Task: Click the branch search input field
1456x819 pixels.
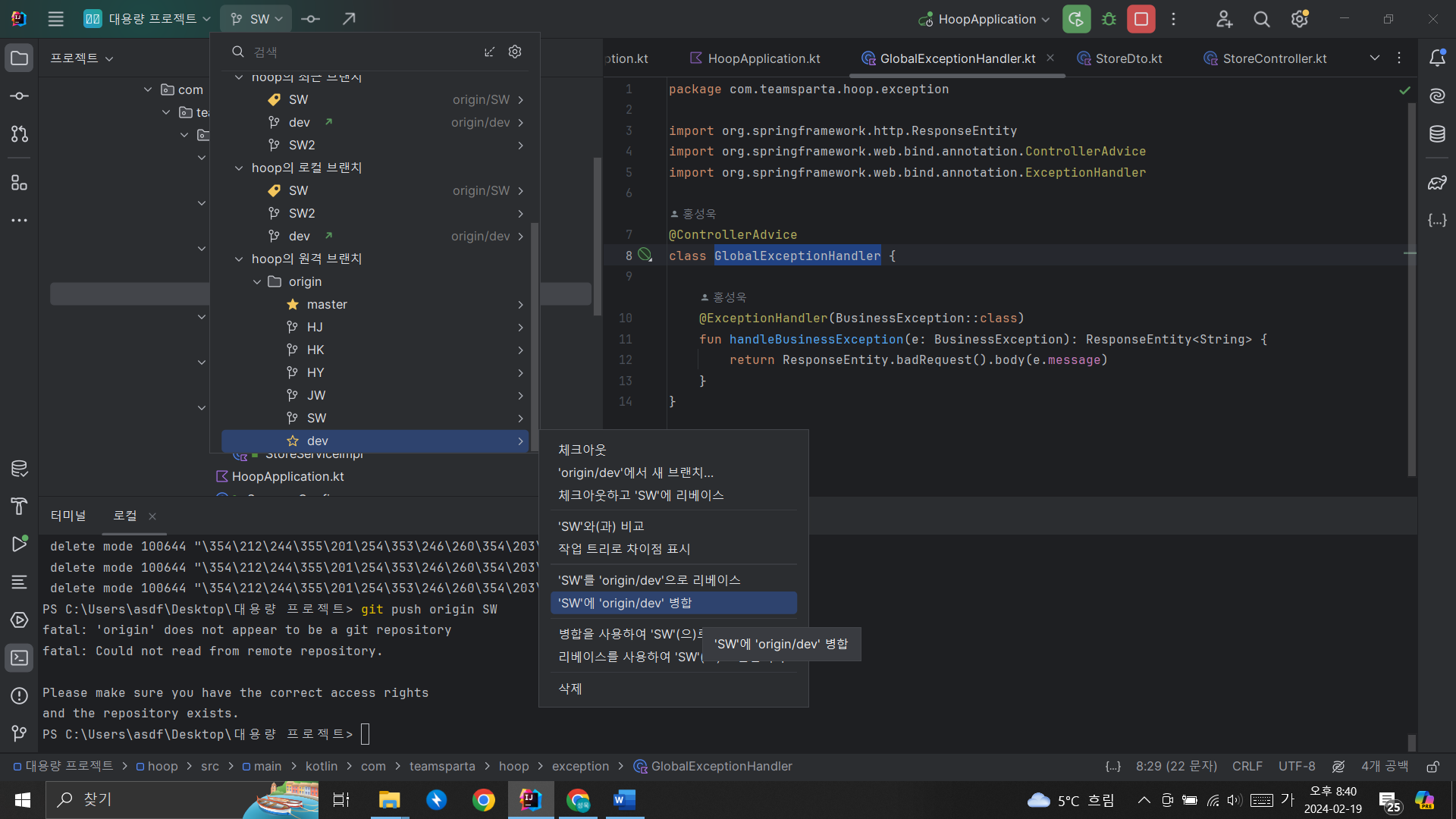Action: (x=364, y=52)
